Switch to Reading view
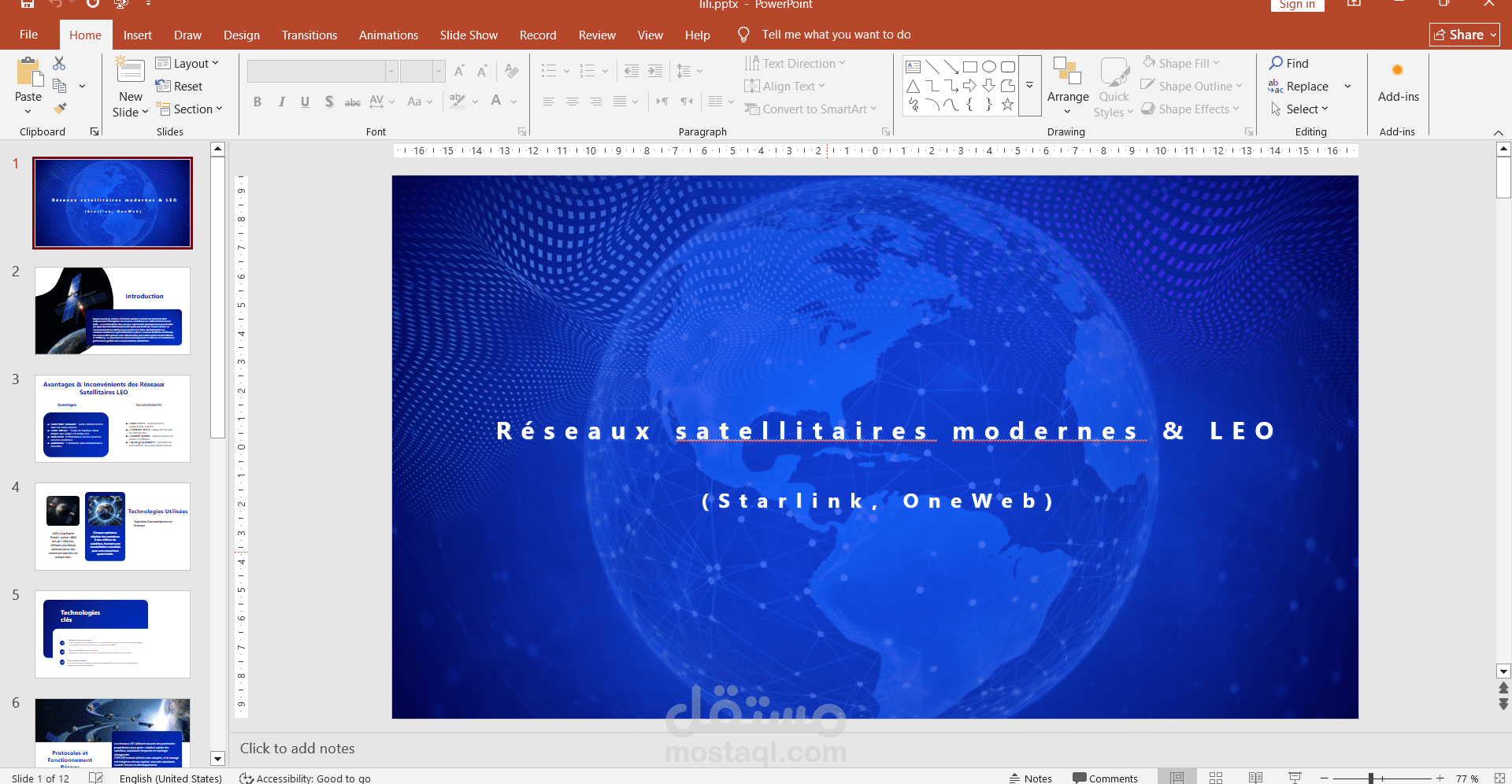 1255,778
